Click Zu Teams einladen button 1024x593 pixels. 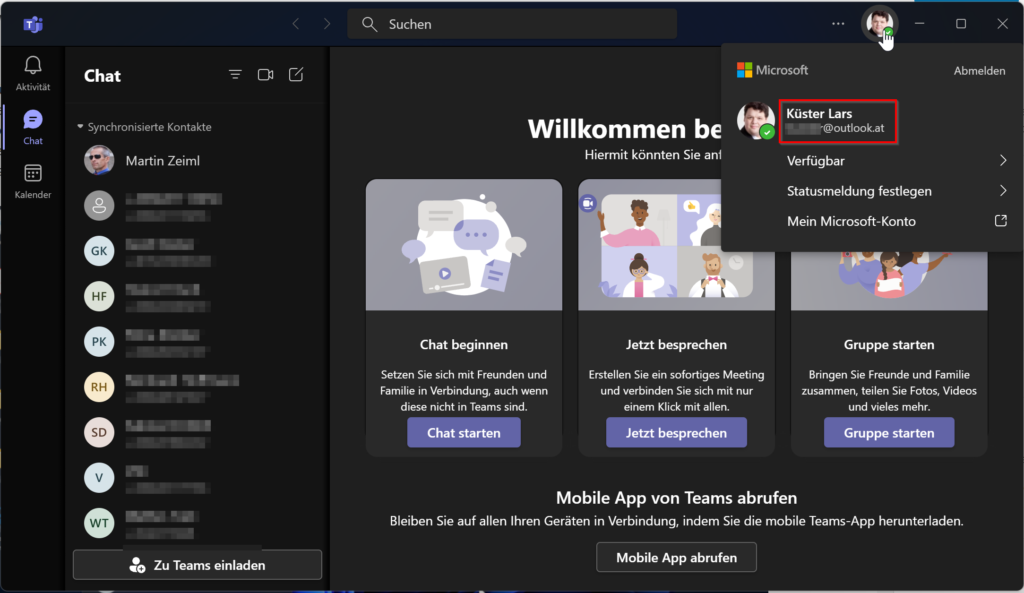[x=197, y=565]
